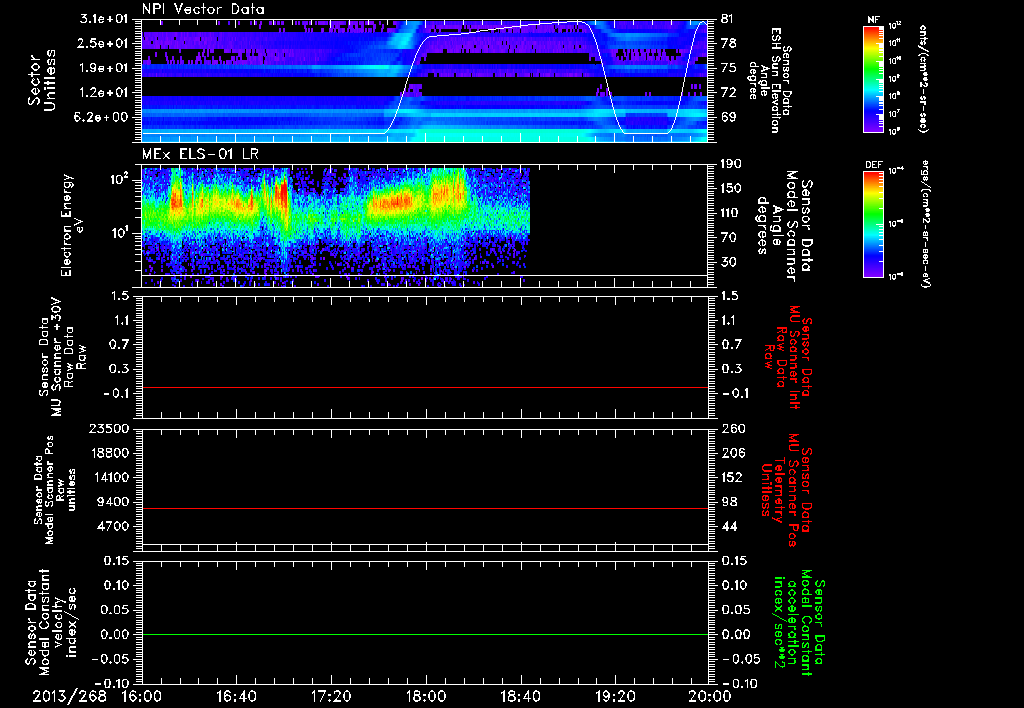Click the 69 degree elevation tick
The width and height of the screenshot is (1024, 708).
[x=728, y=117]
